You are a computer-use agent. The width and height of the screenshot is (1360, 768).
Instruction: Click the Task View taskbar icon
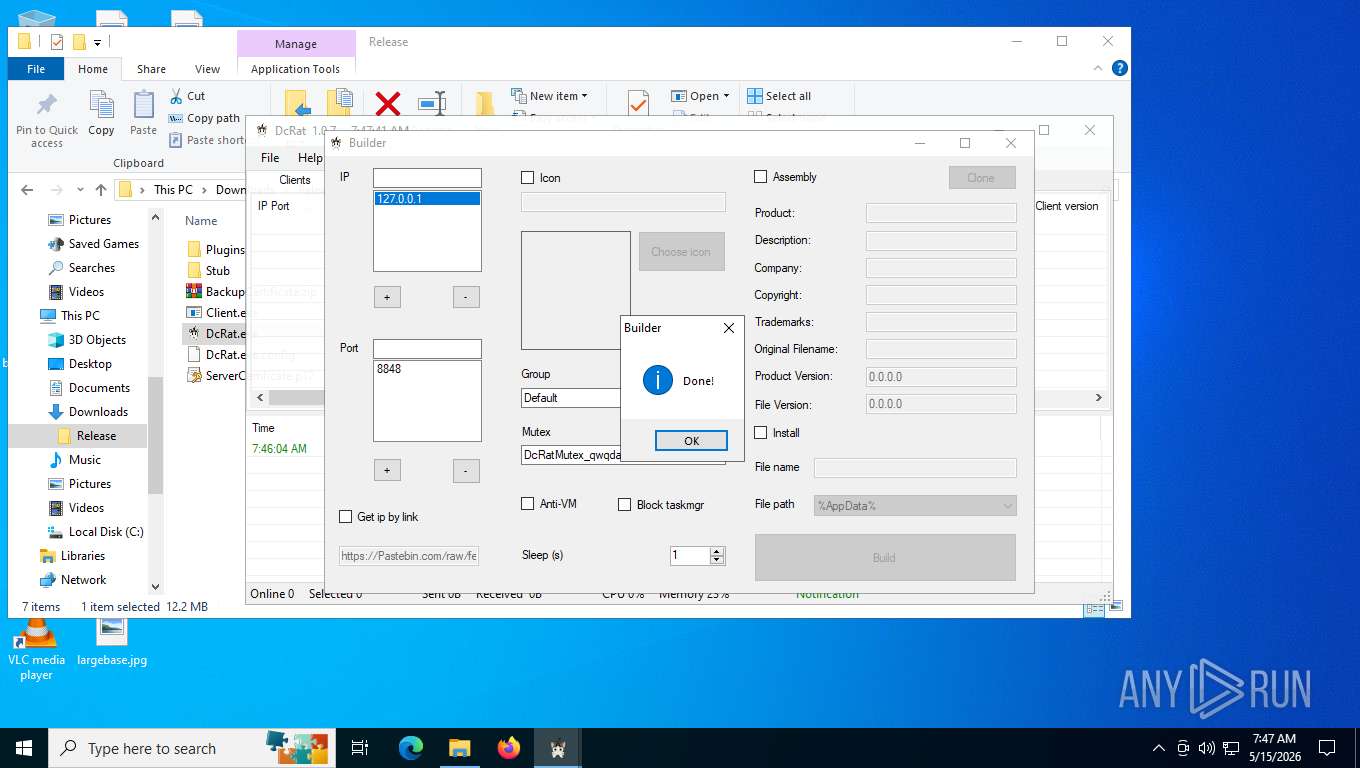(360, 748)
